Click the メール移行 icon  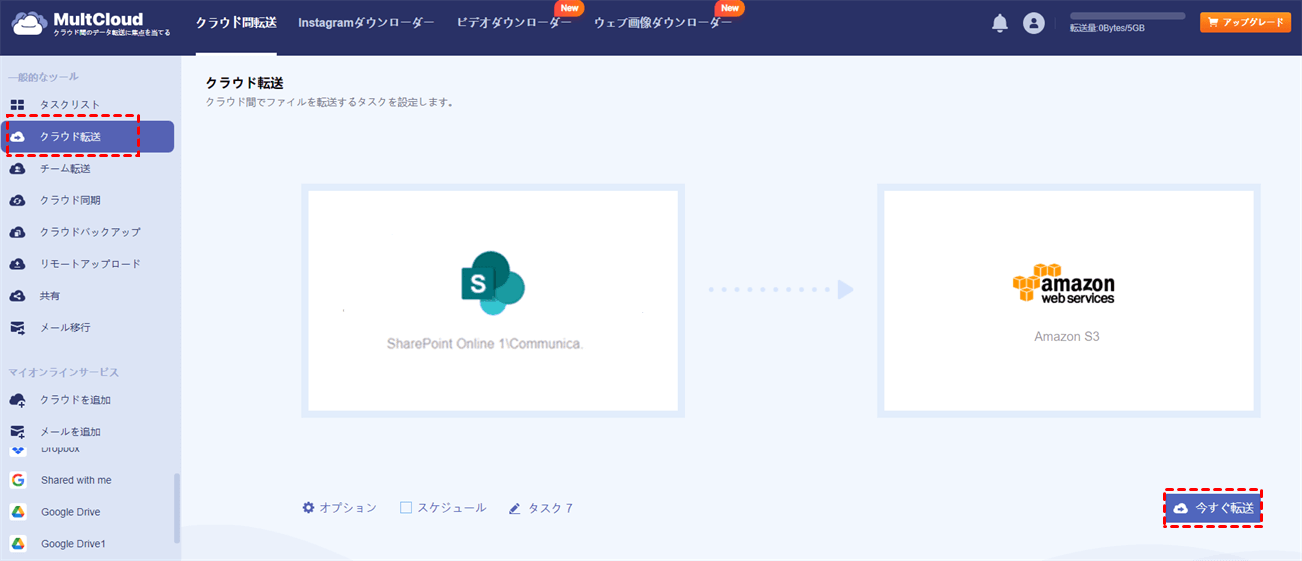coord(17,328)
